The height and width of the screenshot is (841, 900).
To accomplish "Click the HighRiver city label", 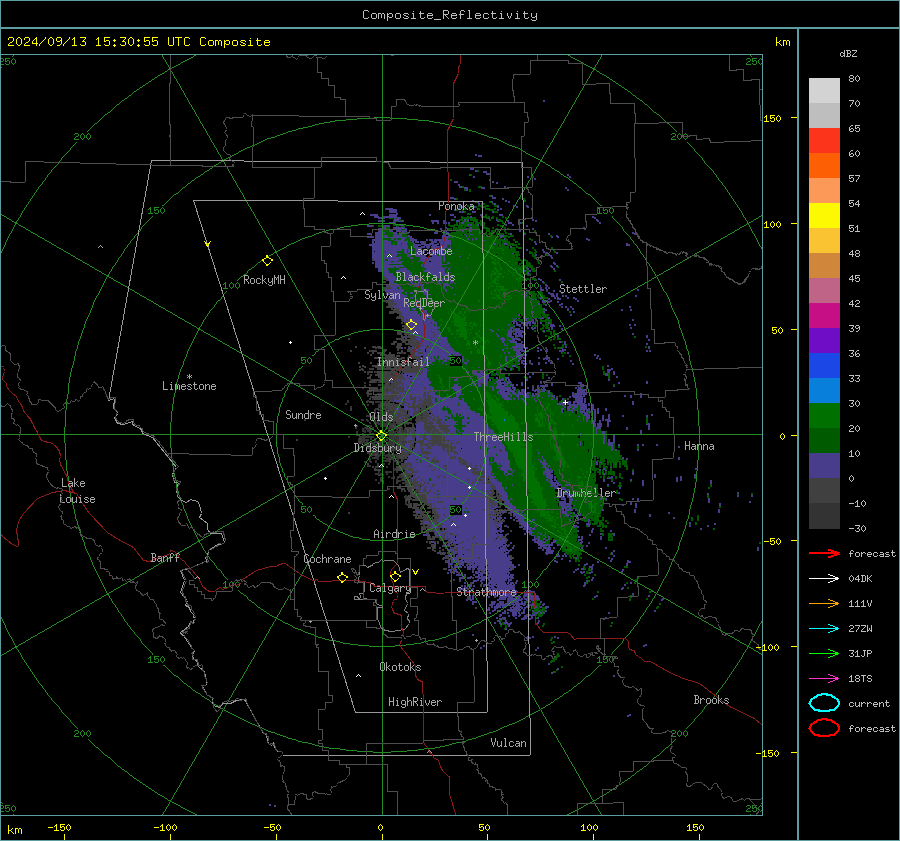I will pyautogui.click(x=415, y=702).
